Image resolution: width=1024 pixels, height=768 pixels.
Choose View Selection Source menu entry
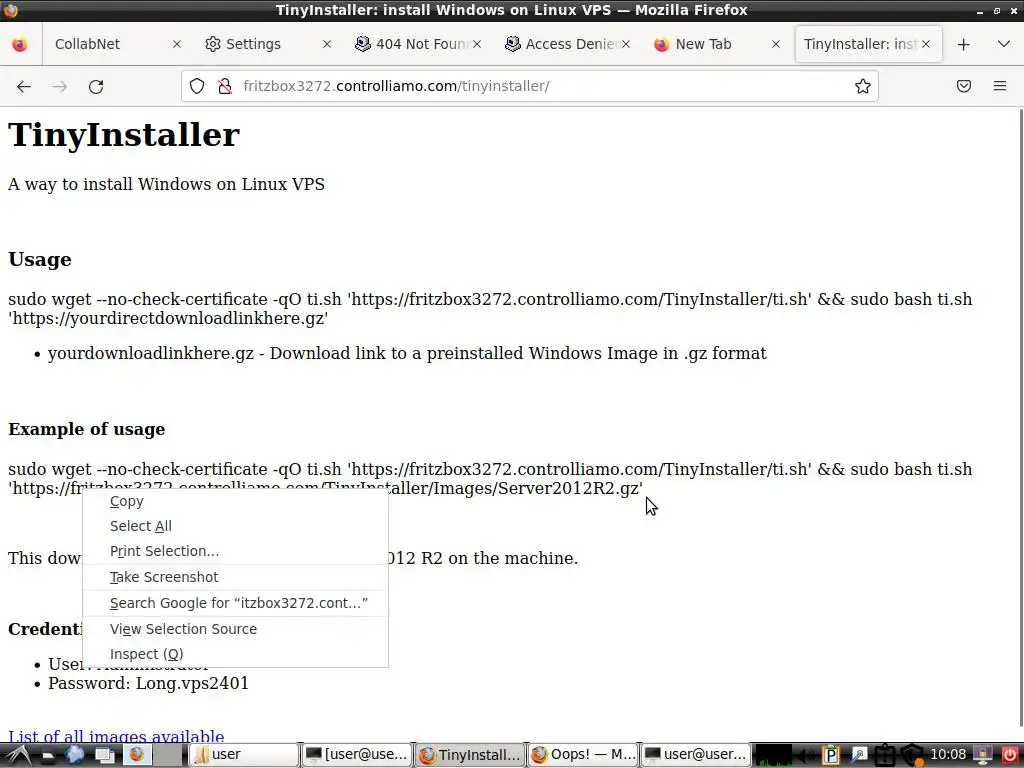click(235, 630)
